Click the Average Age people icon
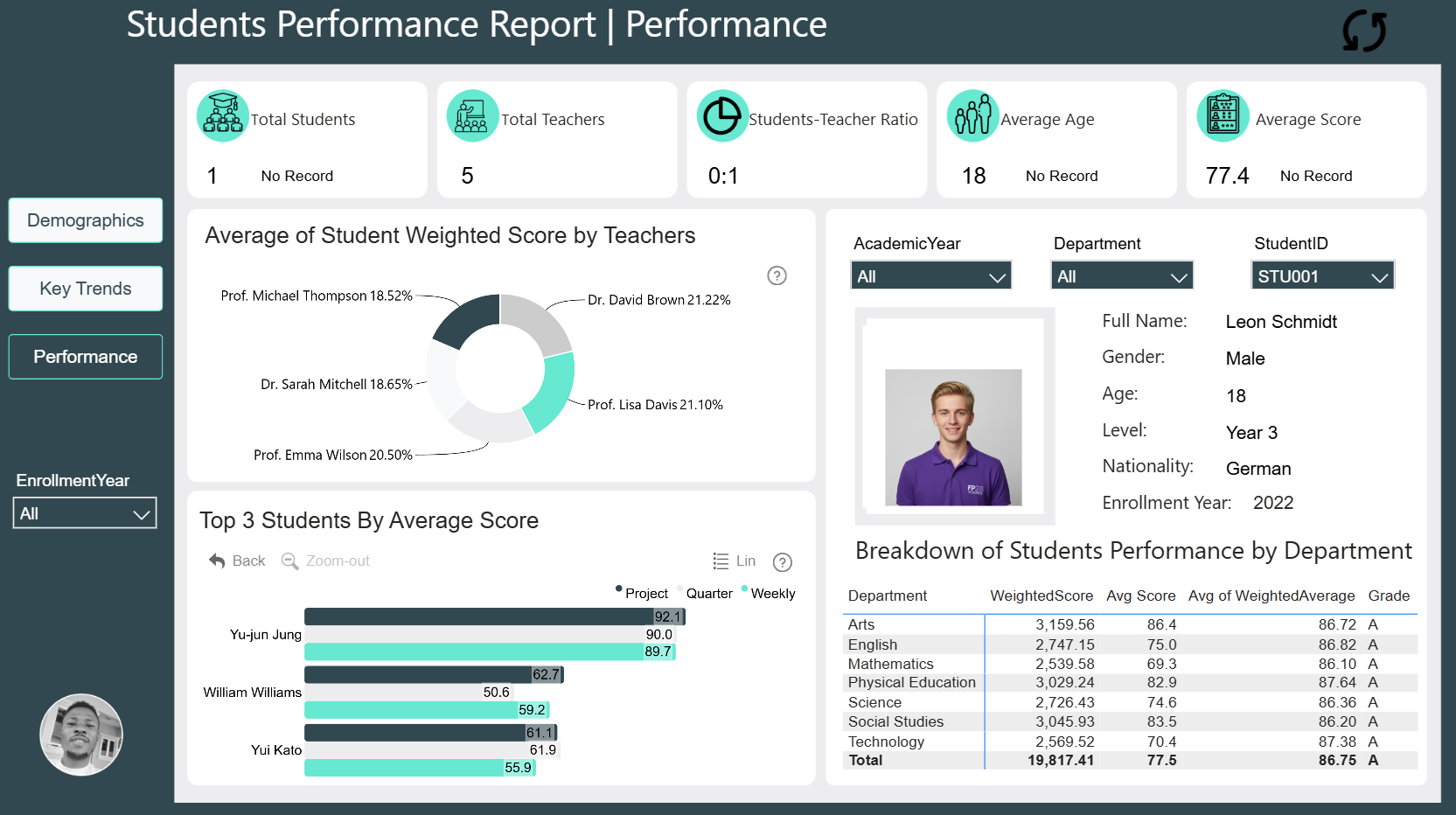Screen dimensions: 1456x815 (972, 115)
